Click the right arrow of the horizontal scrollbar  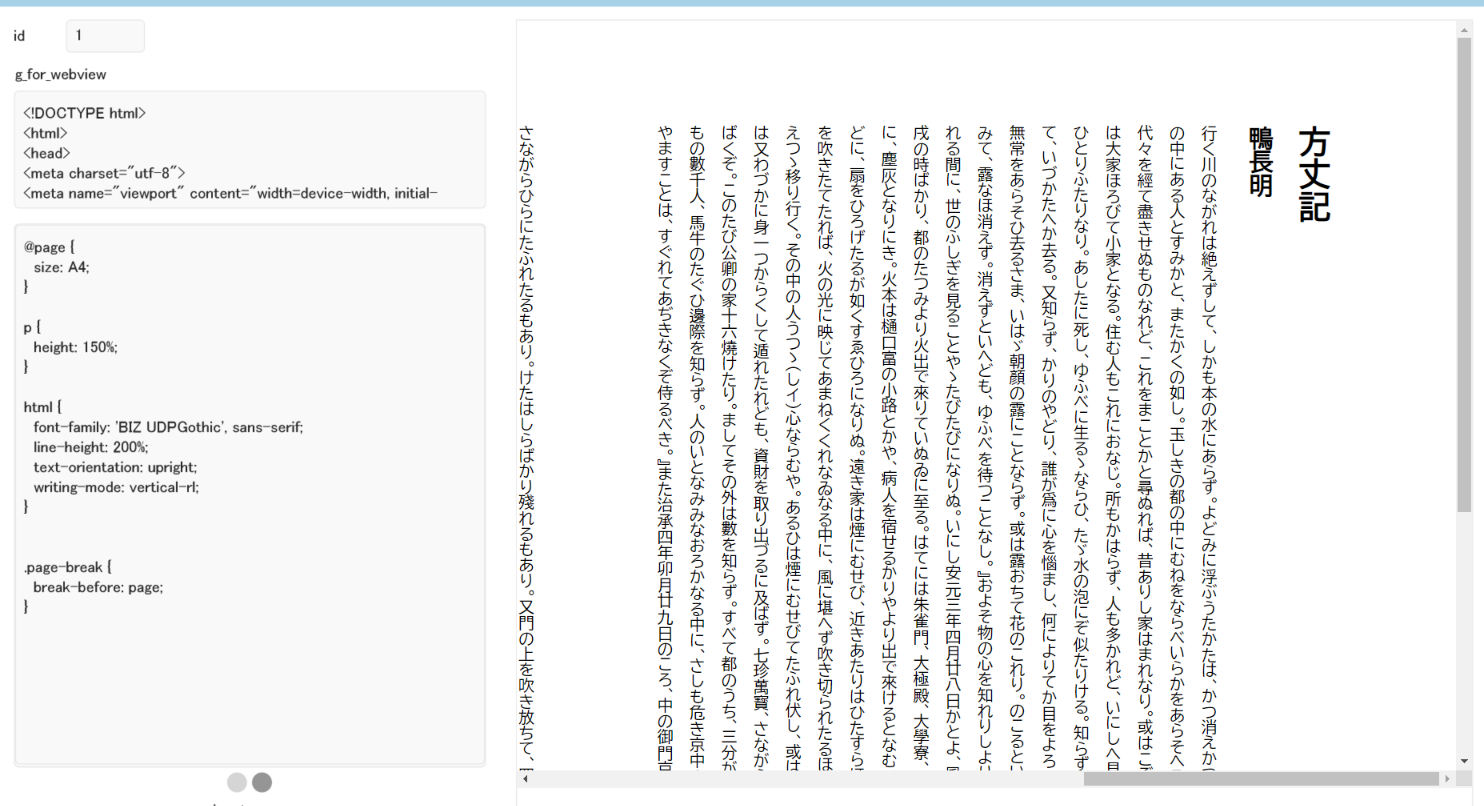click(1447, 778)
